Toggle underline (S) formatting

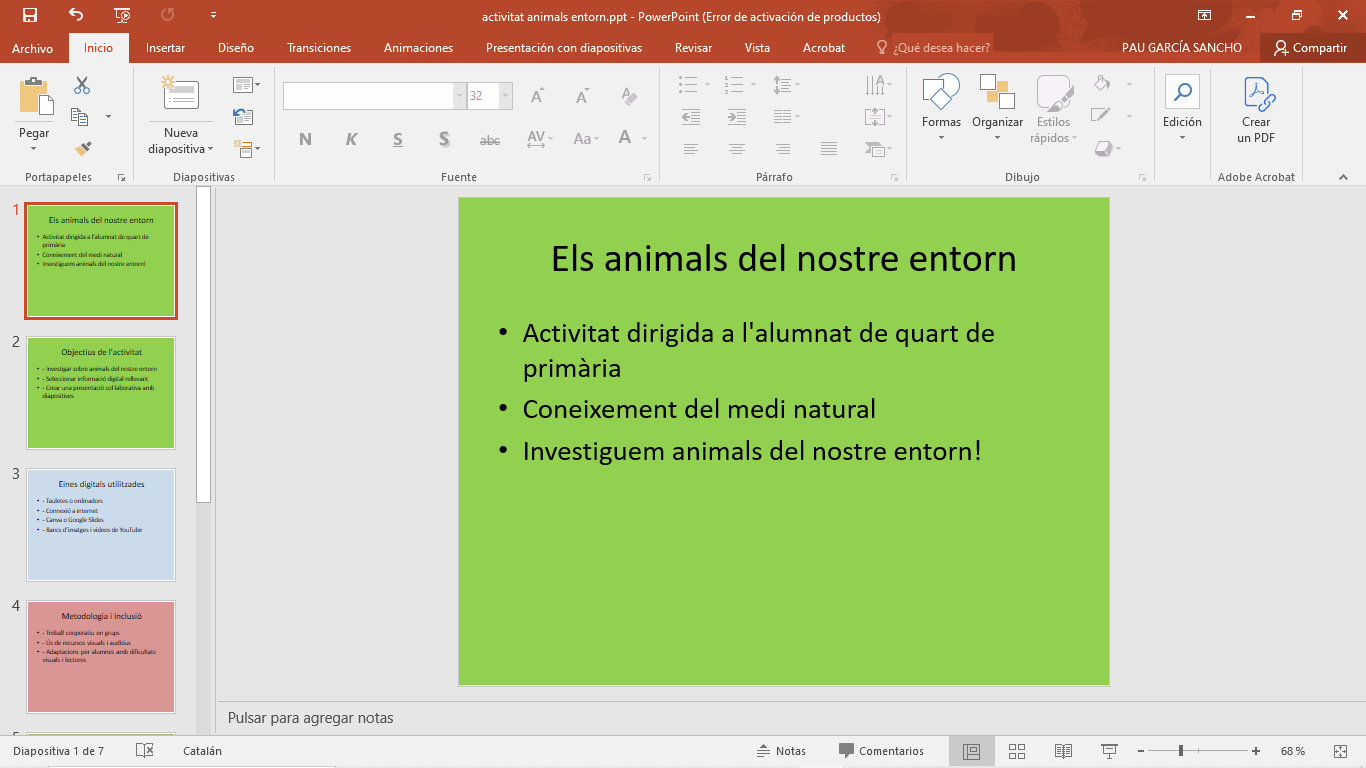398,139
